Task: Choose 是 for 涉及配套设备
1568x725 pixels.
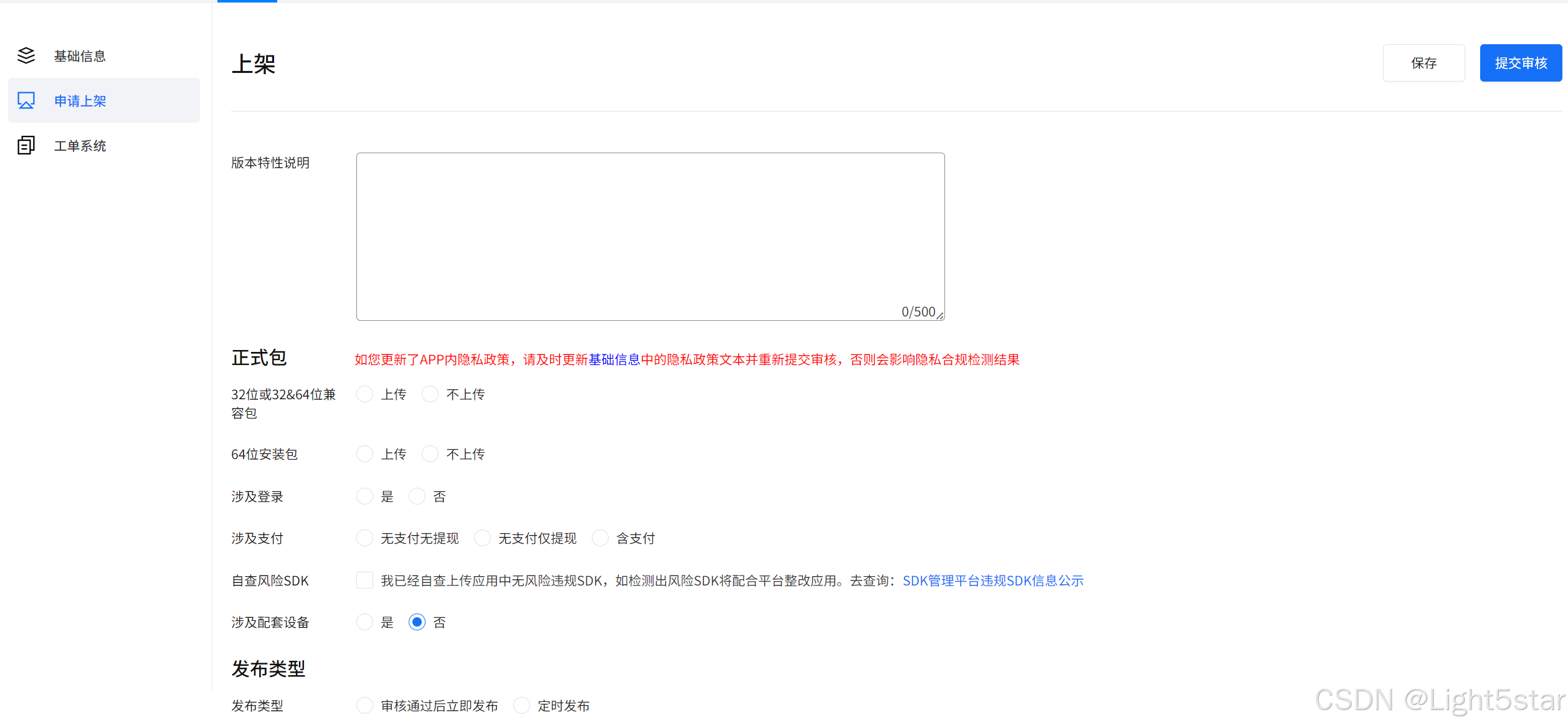Action: pos(365,622)
